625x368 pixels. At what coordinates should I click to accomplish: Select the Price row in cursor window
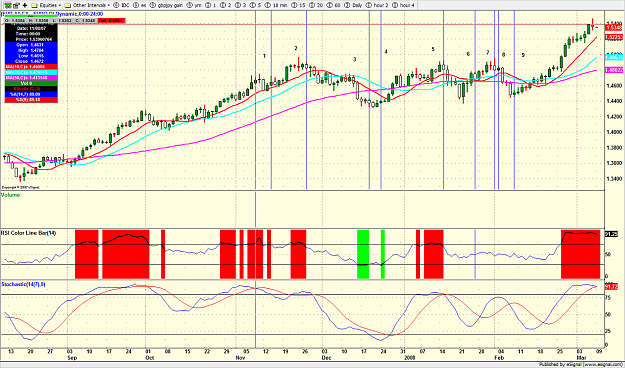tap(31, 39)
